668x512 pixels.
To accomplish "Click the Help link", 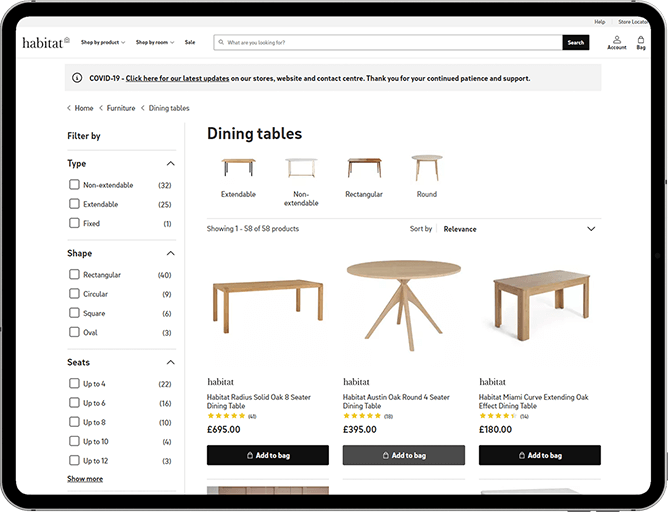I will [x=600, y=22].
